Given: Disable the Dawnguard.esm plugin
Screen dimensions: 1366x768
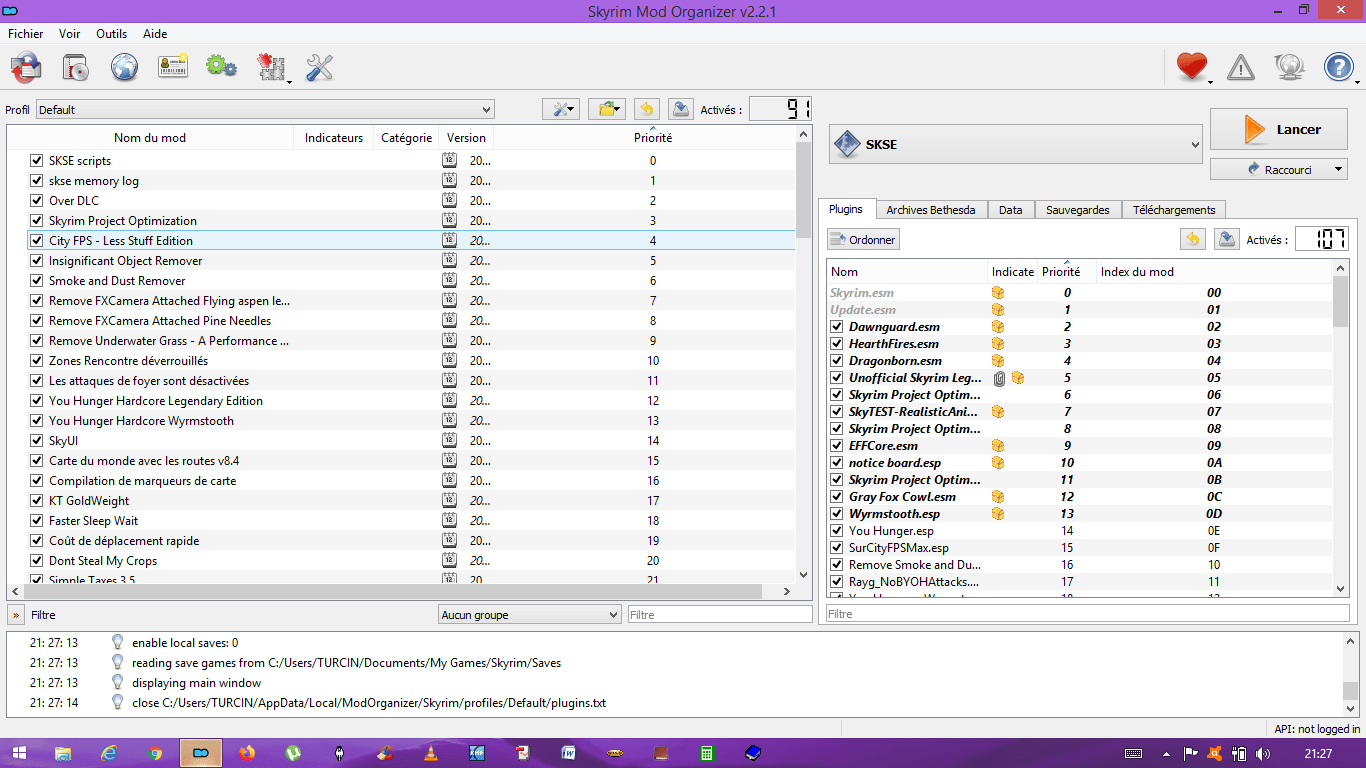Looking at the screenshot, I should coord(837,327).
